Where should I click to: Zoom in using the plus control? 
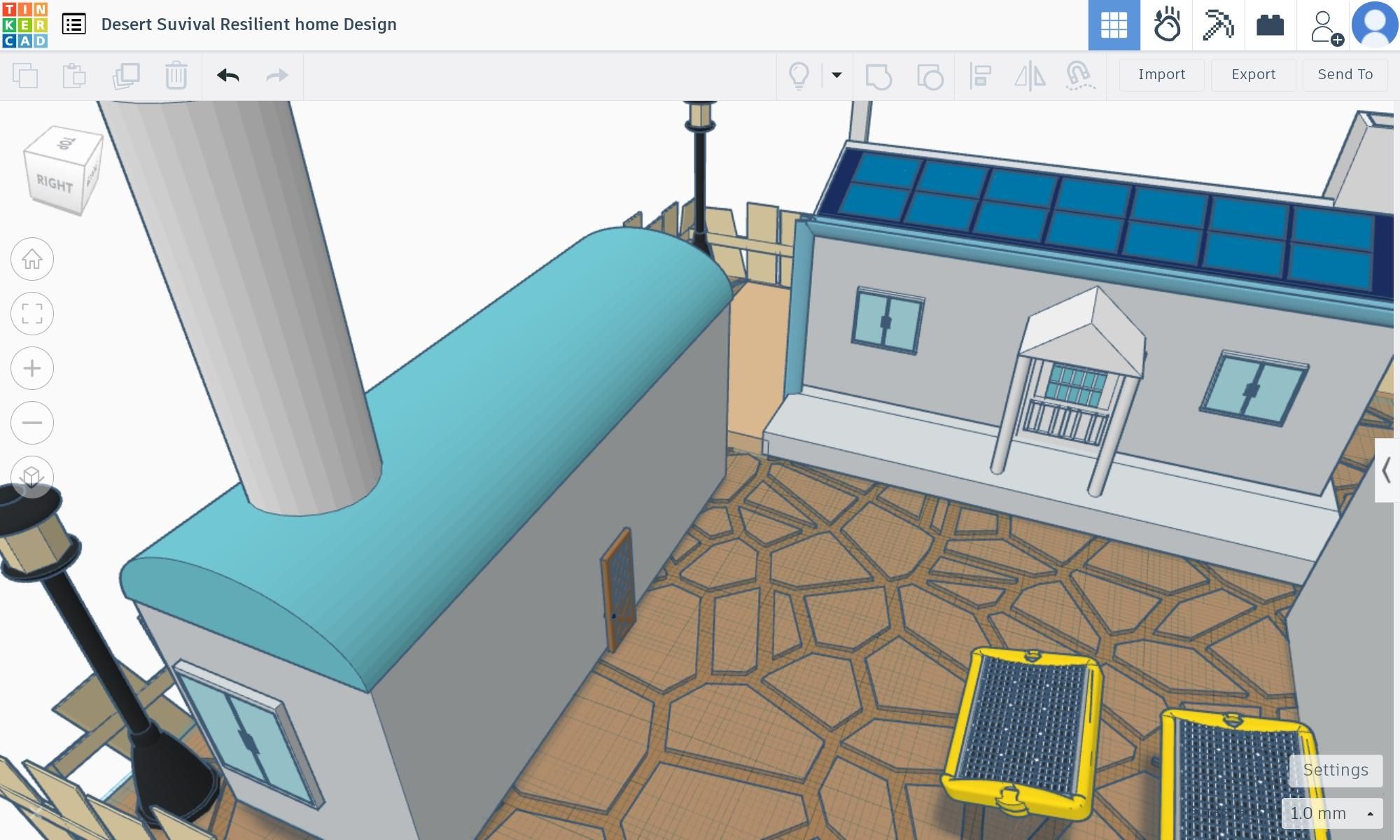[31, 368]
